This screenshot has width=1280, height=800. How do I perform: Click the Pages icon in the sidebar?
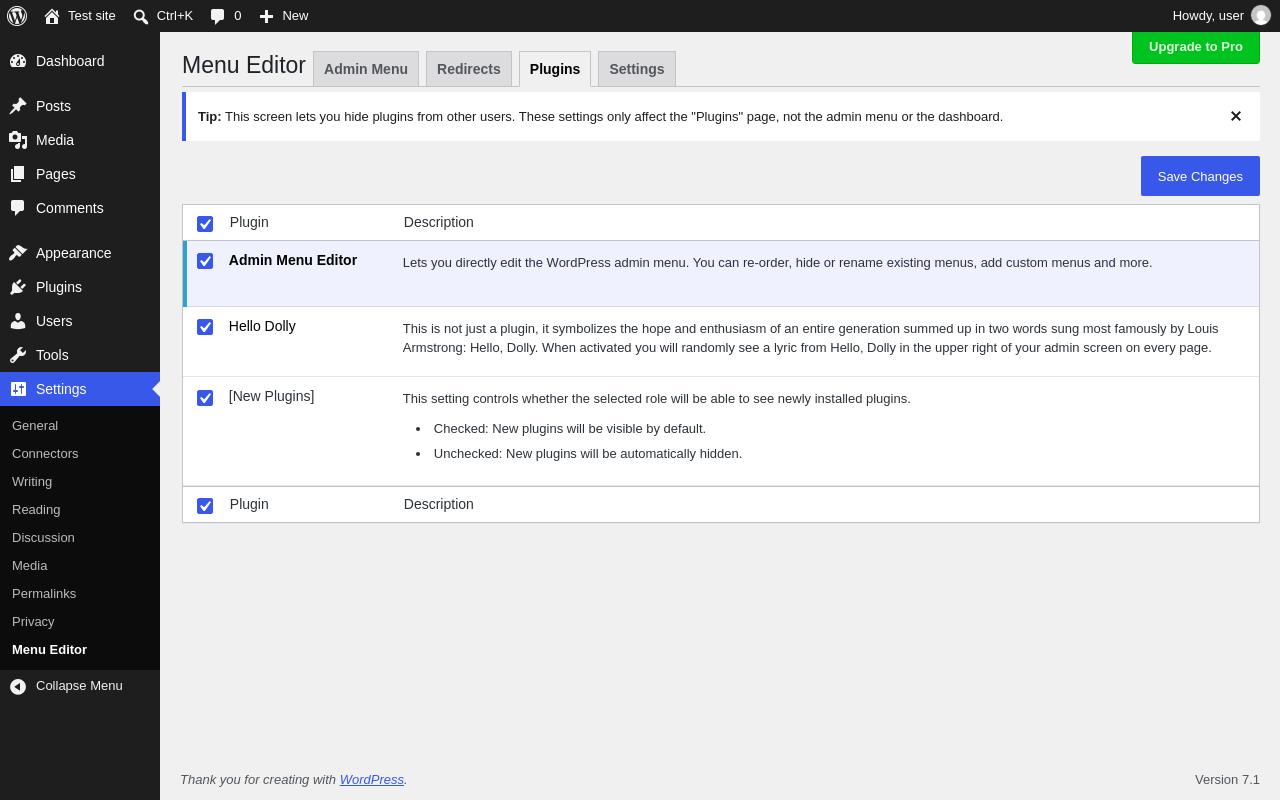tap(18, 174)
